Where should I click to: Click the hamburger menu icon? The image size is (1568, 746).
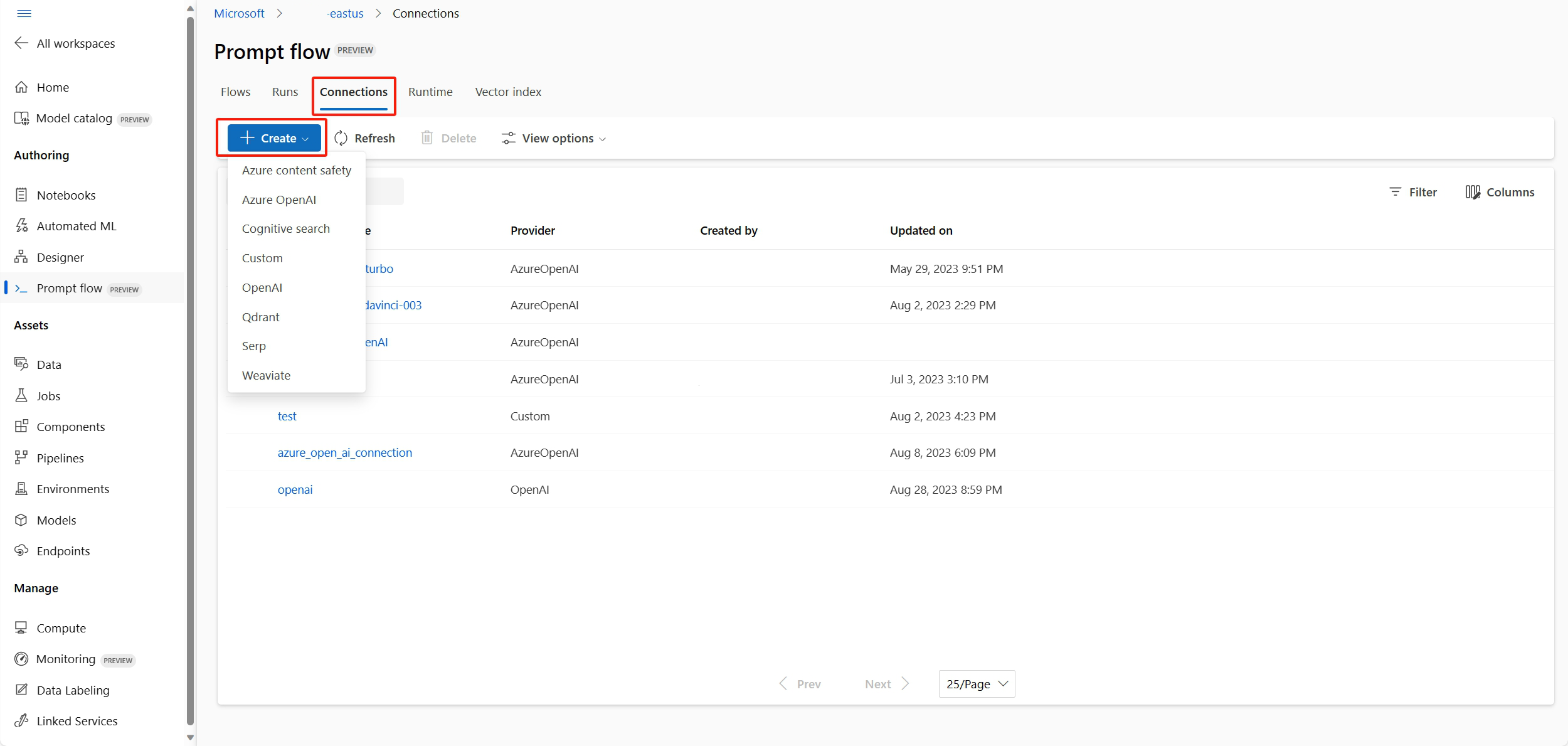click(x=24, y=13)
